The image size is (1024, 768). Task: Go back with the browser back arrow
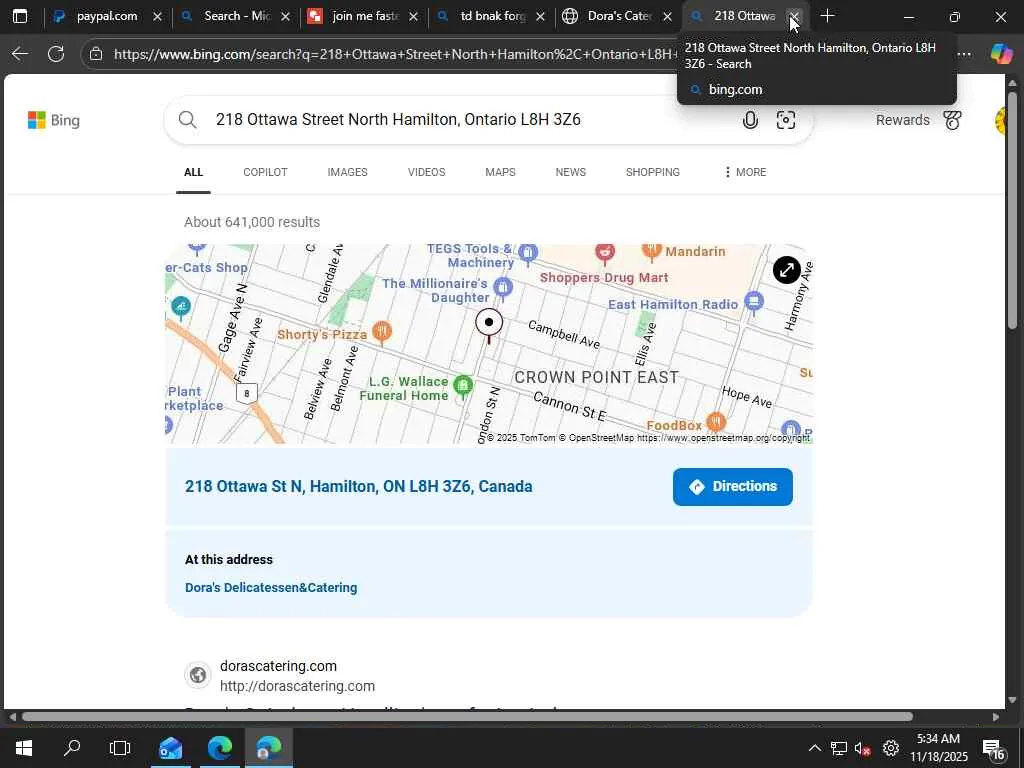click(x=20, y=54)
